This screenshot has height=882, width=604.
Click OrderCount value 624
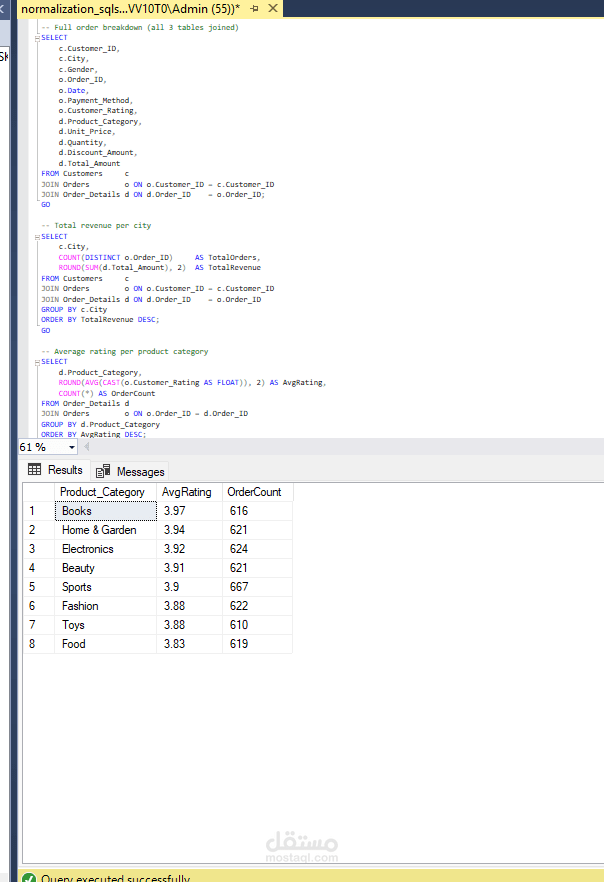point(258,549)
